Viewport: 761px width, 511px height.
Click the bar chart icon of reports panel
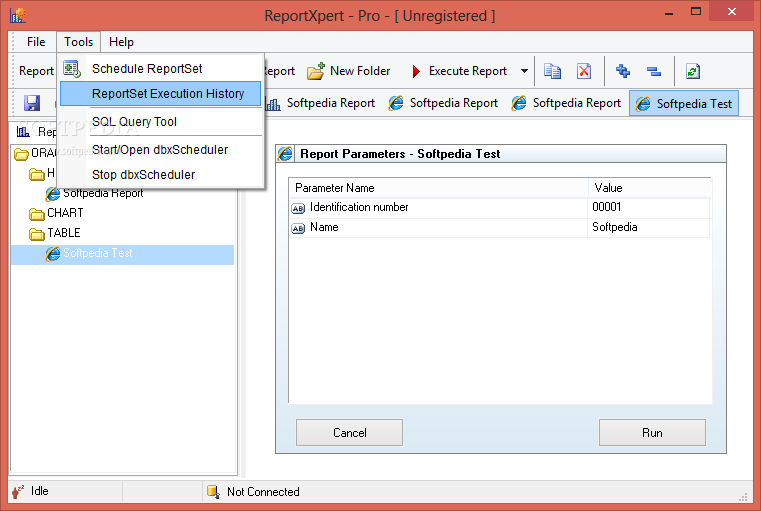(x=23, y=131)
